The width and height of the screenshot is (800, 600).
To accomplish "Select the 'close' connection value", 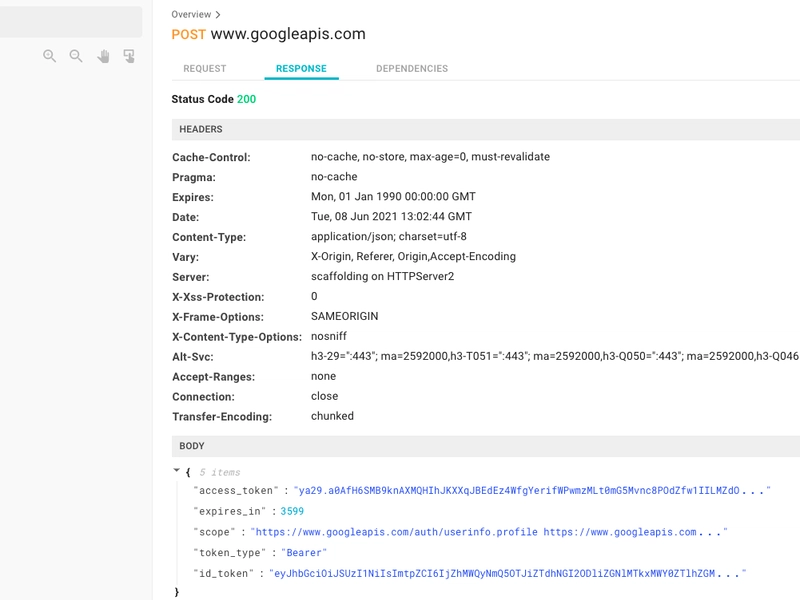I will 324,396.
